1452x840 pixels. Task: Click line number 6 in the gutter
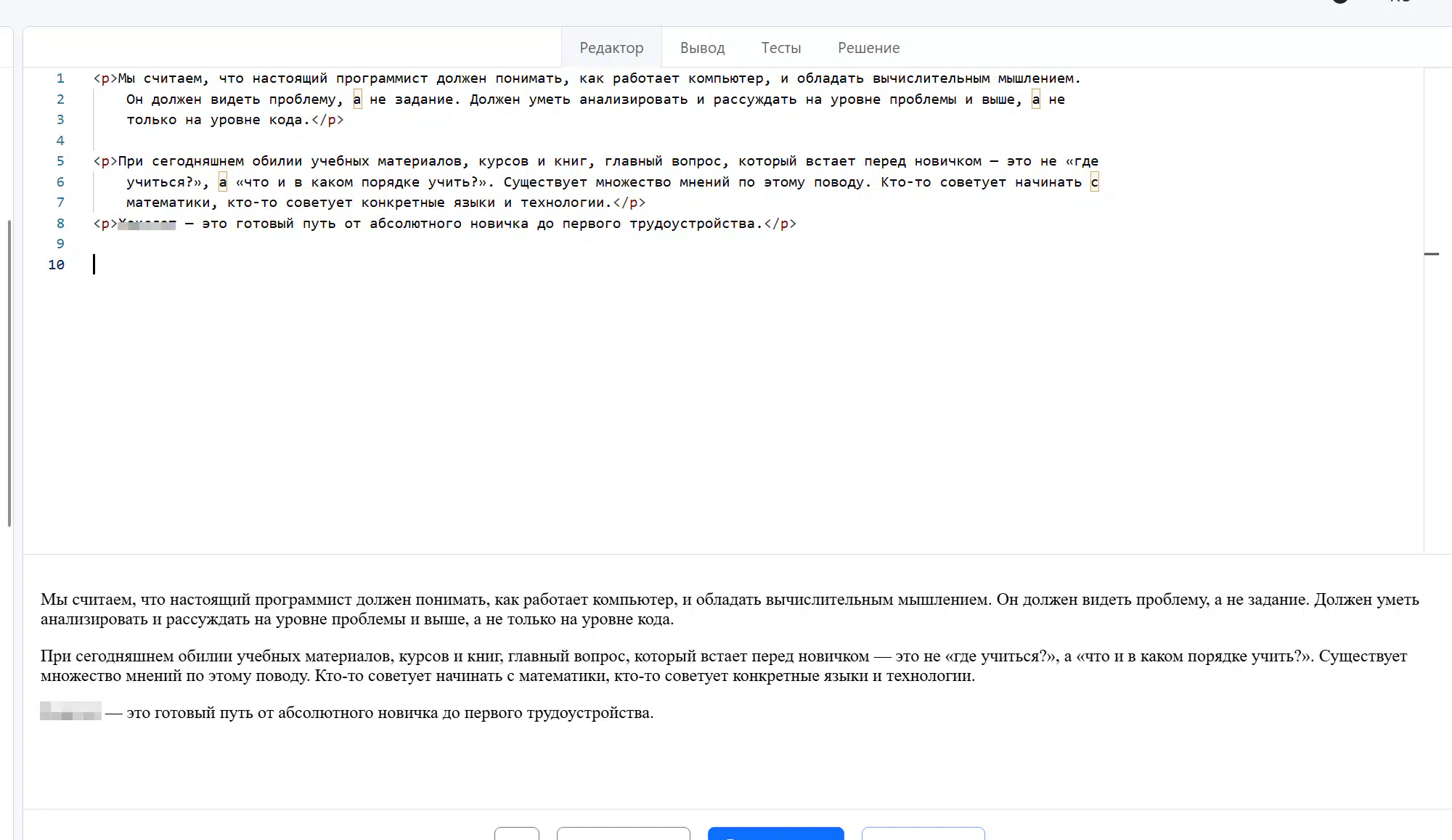click(x=60, y=182)
